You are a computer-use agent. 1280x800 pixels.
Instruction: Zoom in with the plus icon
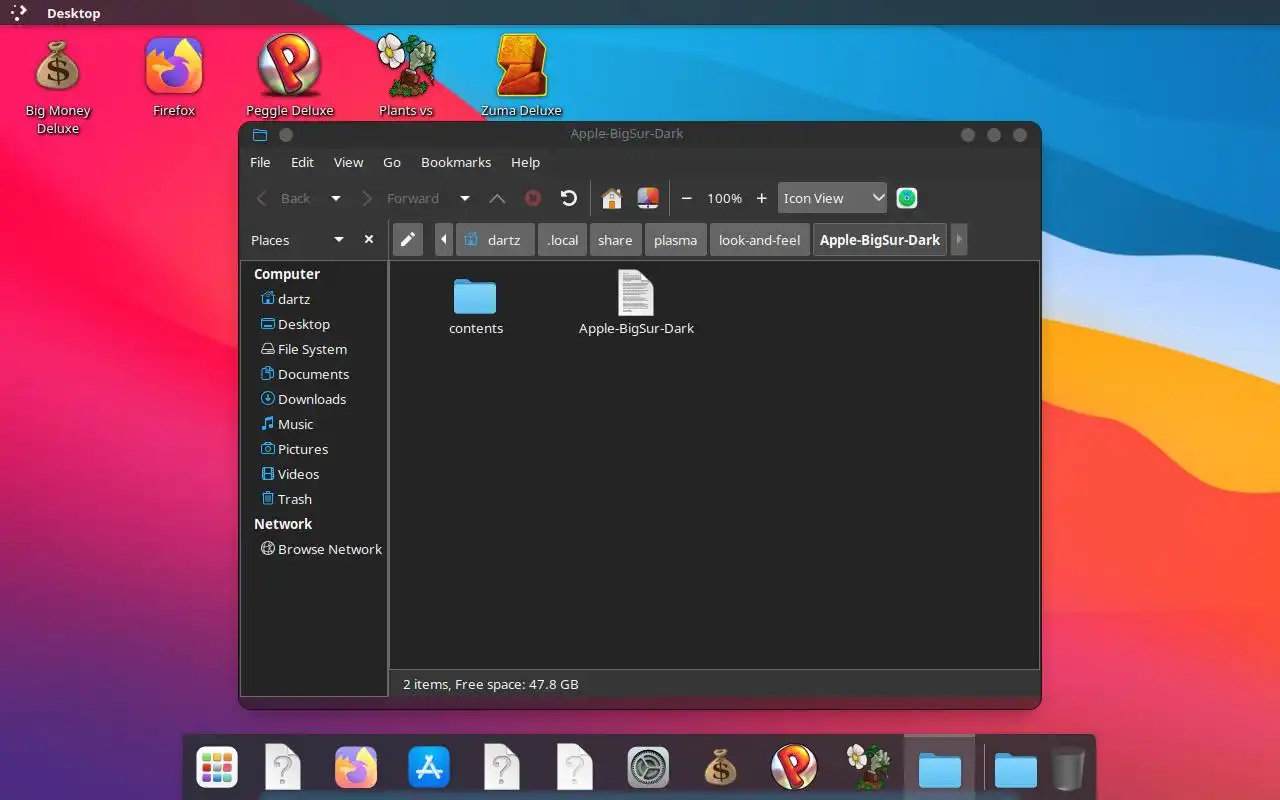click(761, 198)
